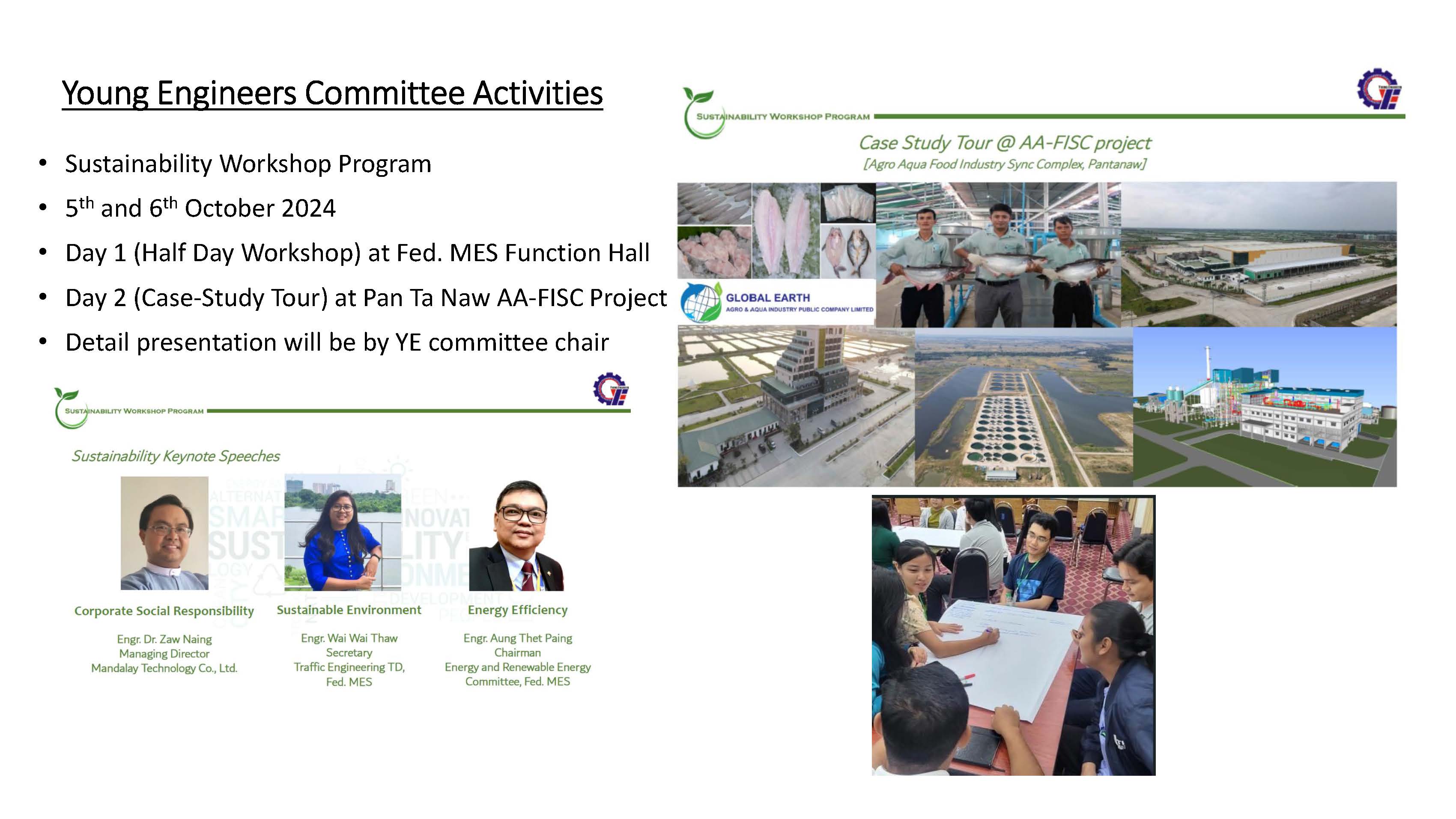Click the Young Engineers Committee Activities title
The image size is (1456, 819).
coord(332,93)
